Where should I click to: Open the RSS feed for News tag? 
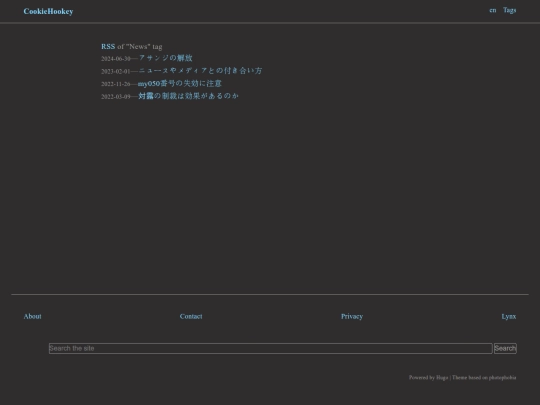click(108, 46)
